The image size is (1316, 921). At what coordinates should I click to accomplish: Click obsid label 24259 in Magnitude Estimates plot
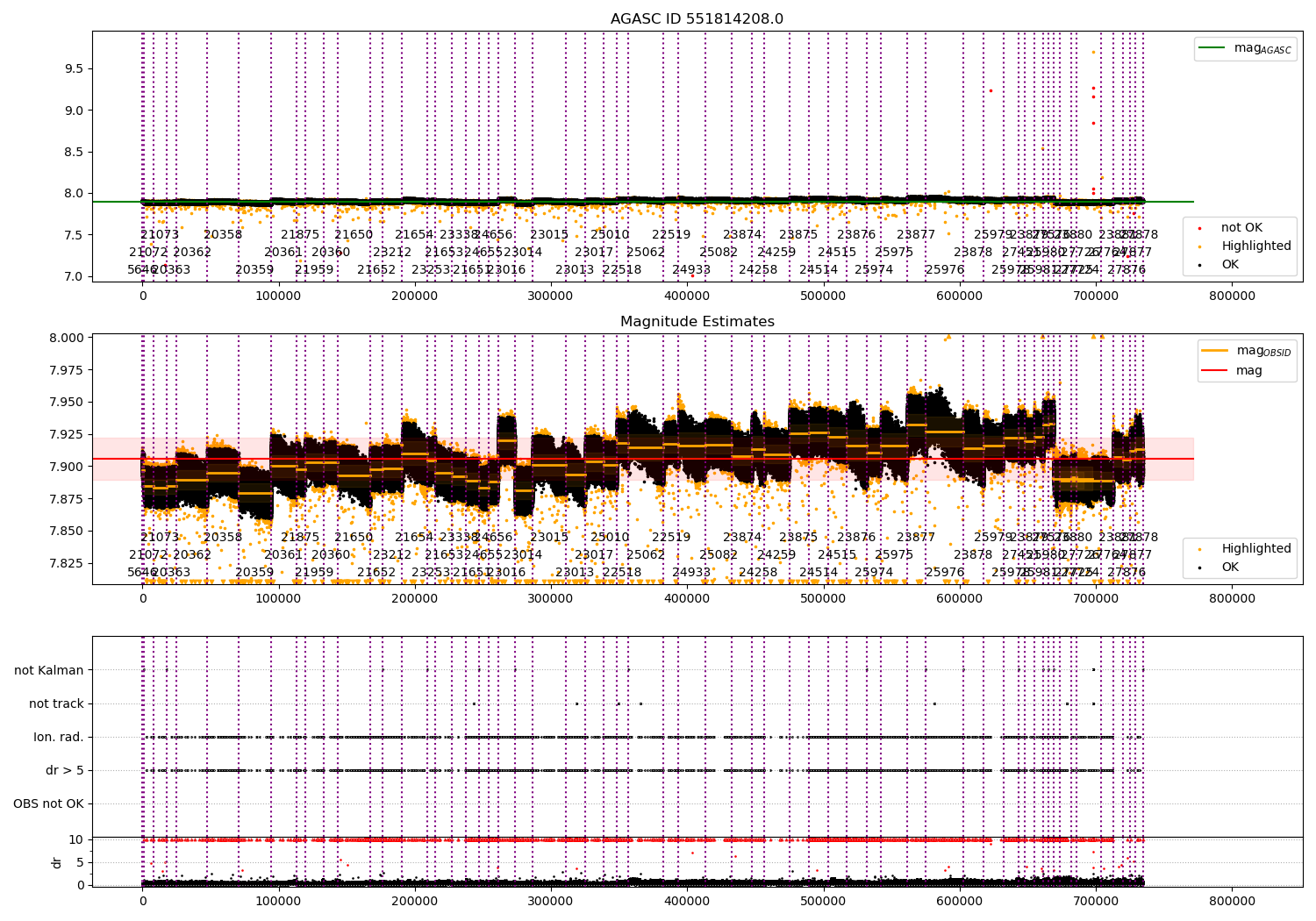point(776,555)
